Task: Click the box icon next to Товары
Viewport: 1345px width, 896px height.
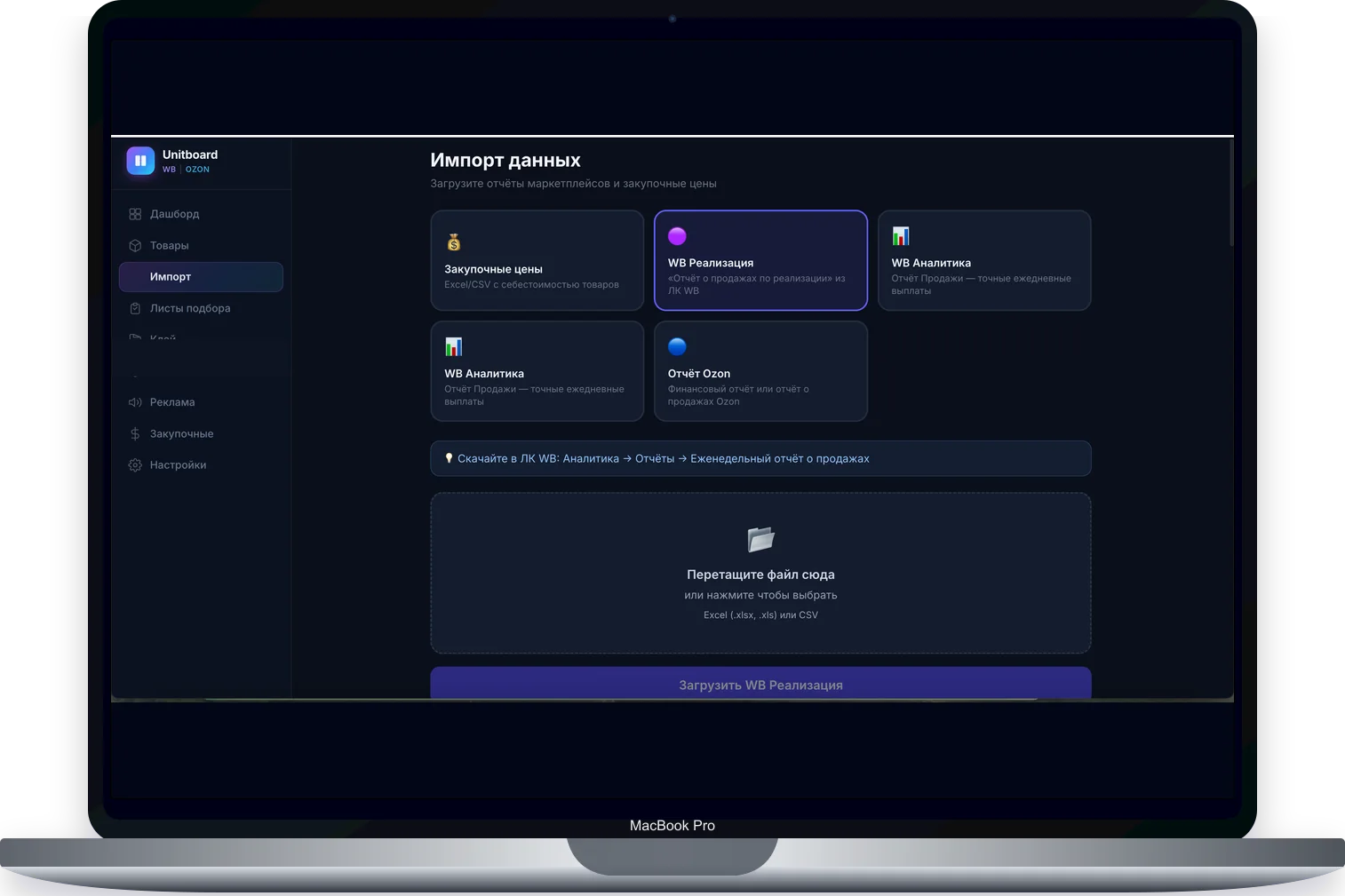Action: coord(135,246)
